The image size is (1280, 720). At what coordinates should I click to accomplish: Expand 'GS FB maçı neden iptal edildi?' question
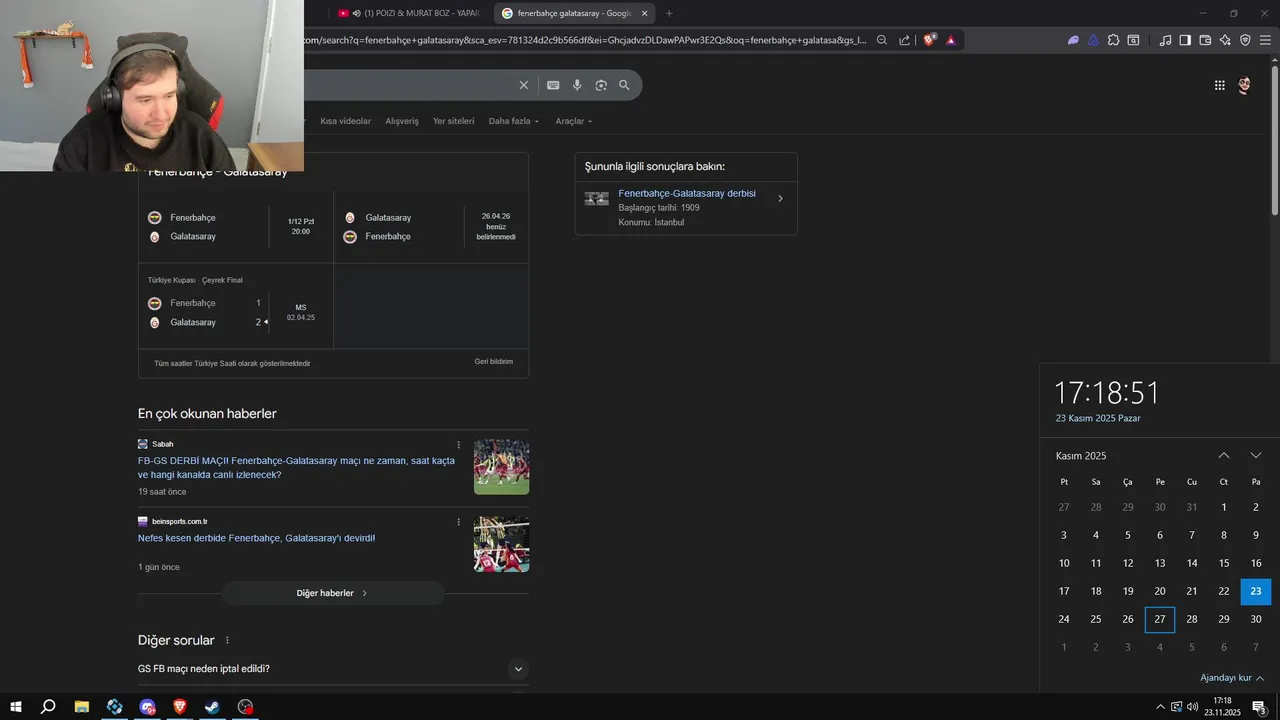(333, 669)
